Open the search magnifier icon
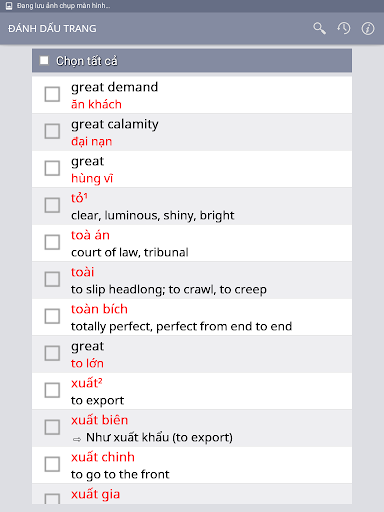 tap(319, 29)
